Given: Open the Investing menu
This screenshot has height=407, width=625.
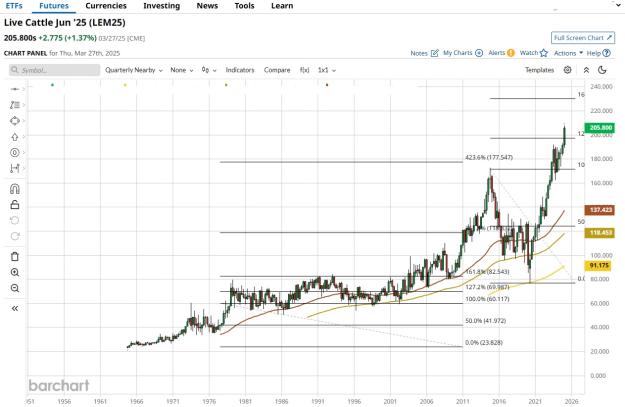Looking at the screenshot, I should (161, 6).
